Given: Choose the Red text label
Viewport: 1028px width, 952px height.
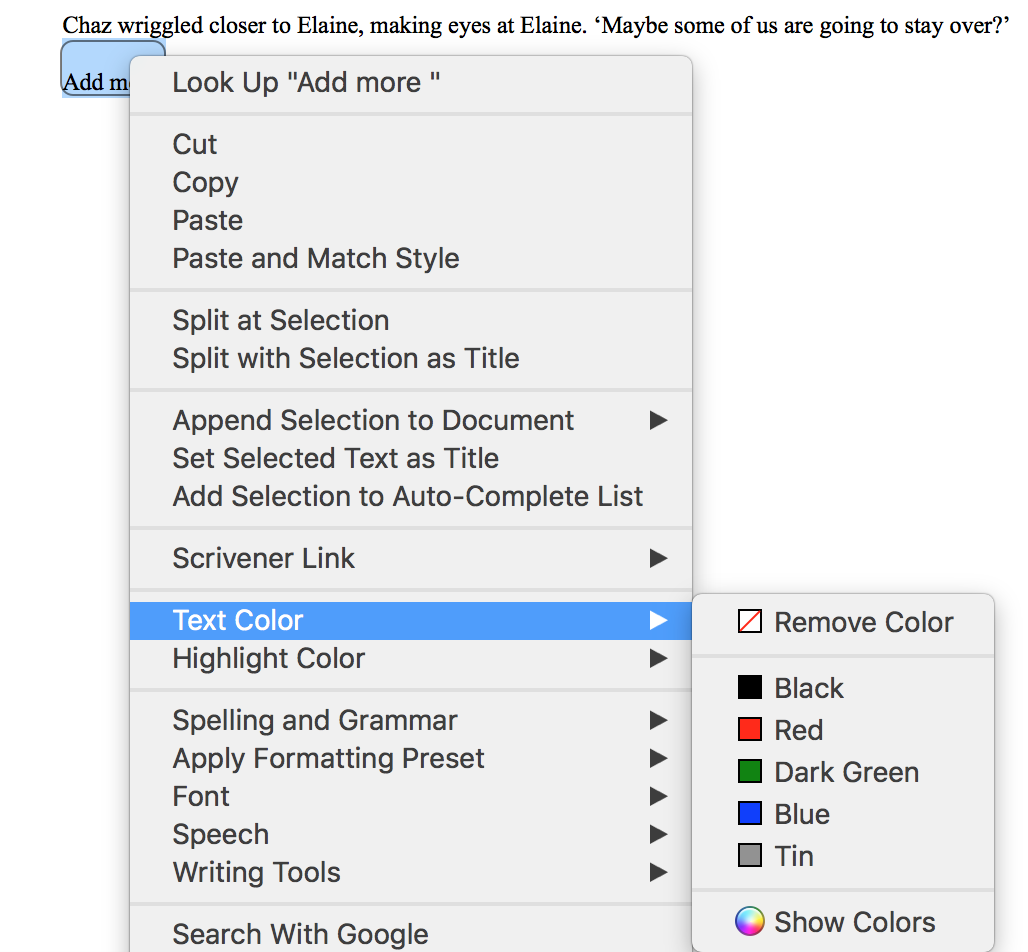Looking at the screenshot, I should (x=799, y=730).
